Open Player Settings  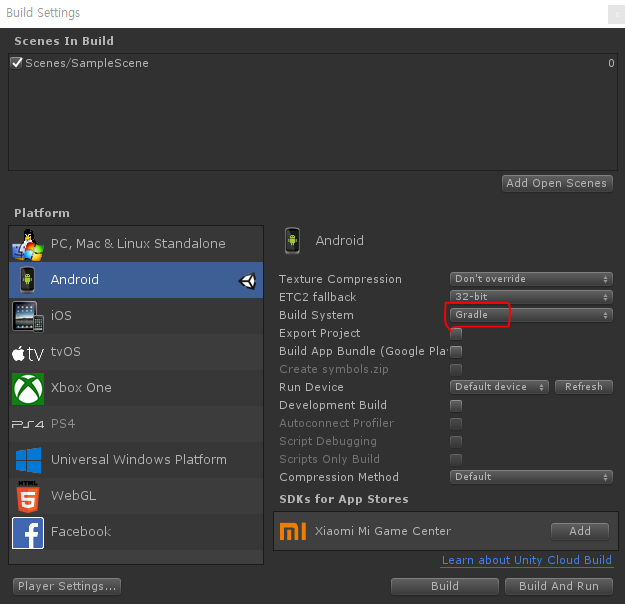[67, 586]
